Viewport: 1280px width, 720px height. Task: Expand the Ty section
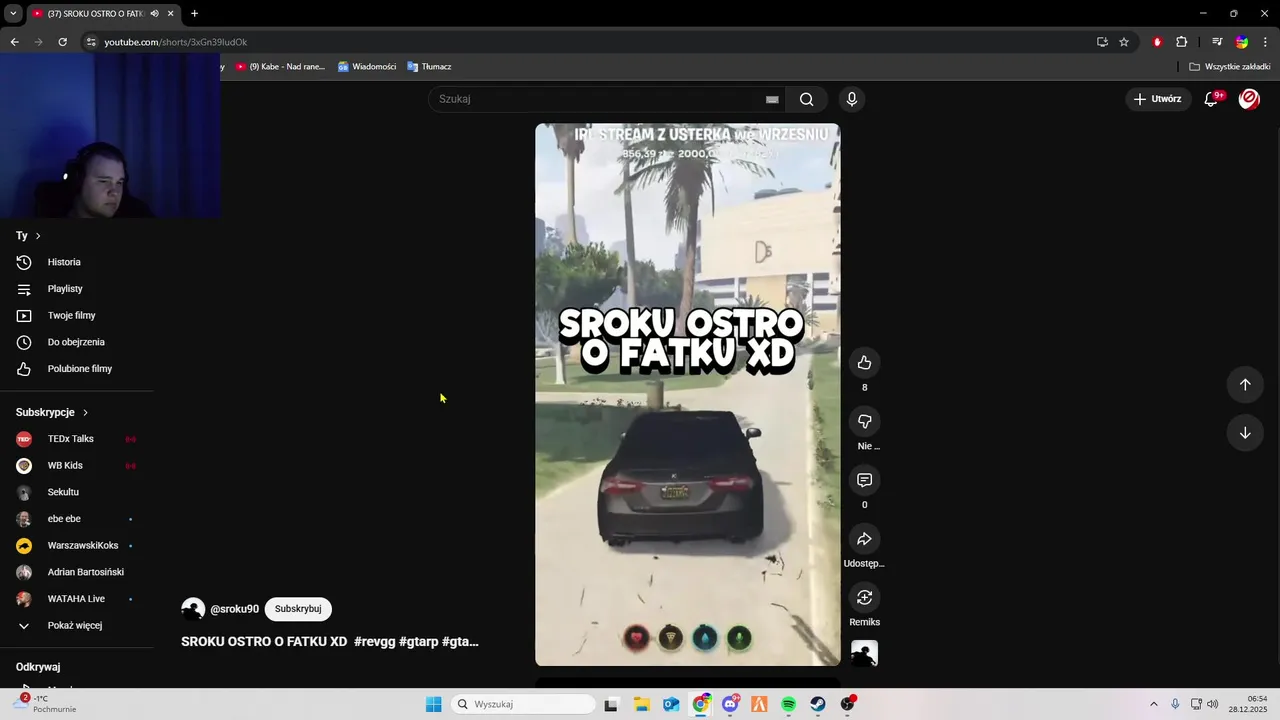coord(28,236)
